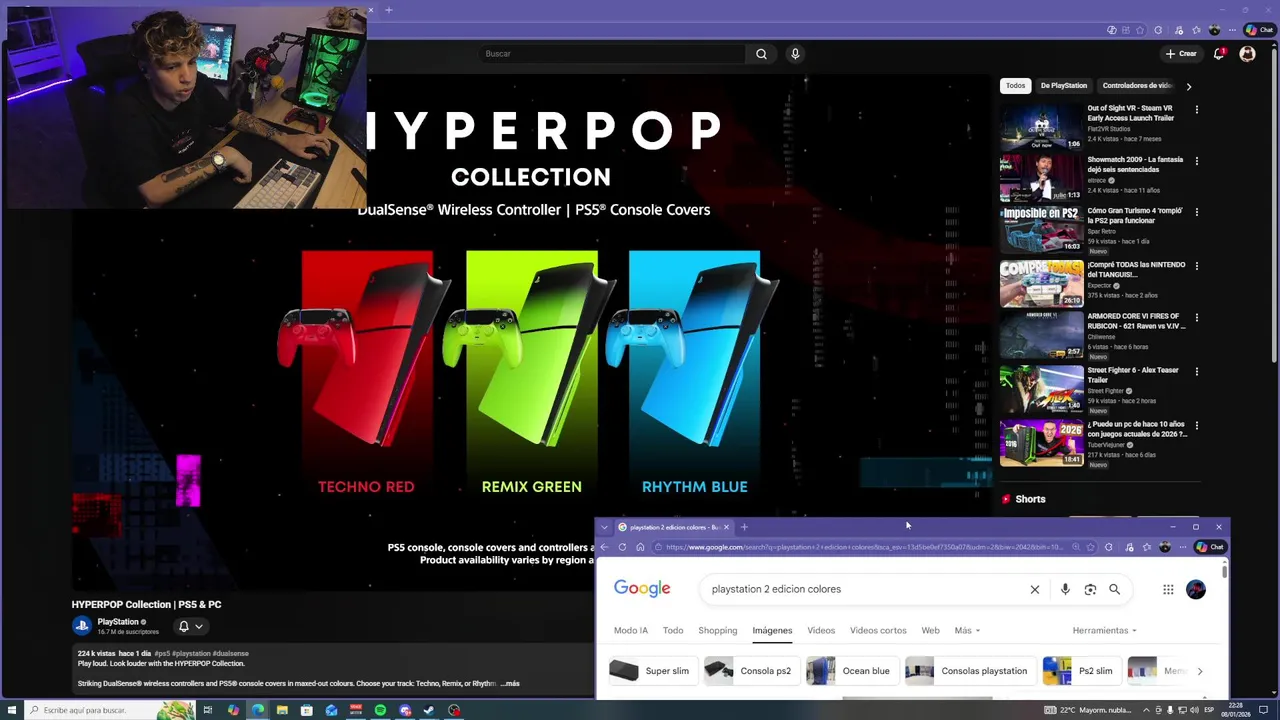
Task: Switch to Videos results tab
Action: click(x=821, y=631)
